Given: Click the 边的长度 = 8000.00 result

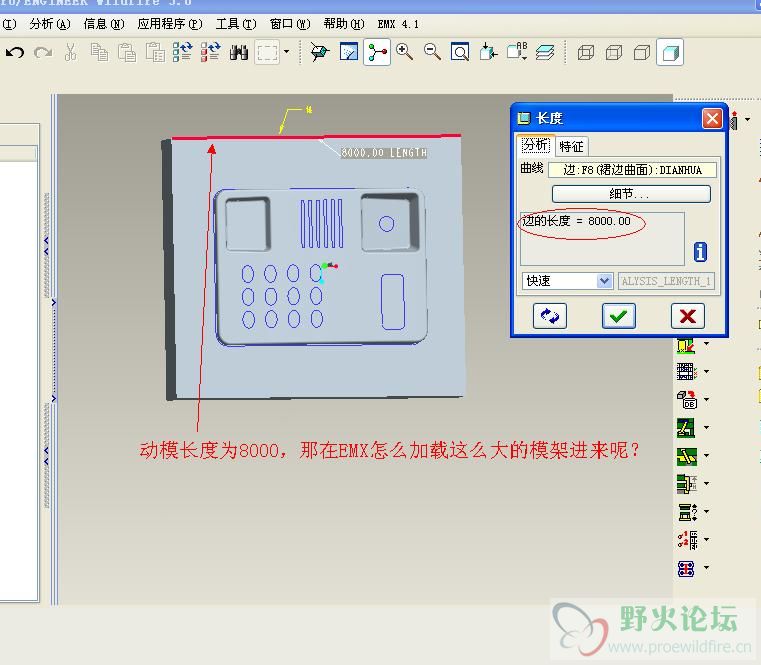Looking at the screenshot, I should tap(576, 221).
